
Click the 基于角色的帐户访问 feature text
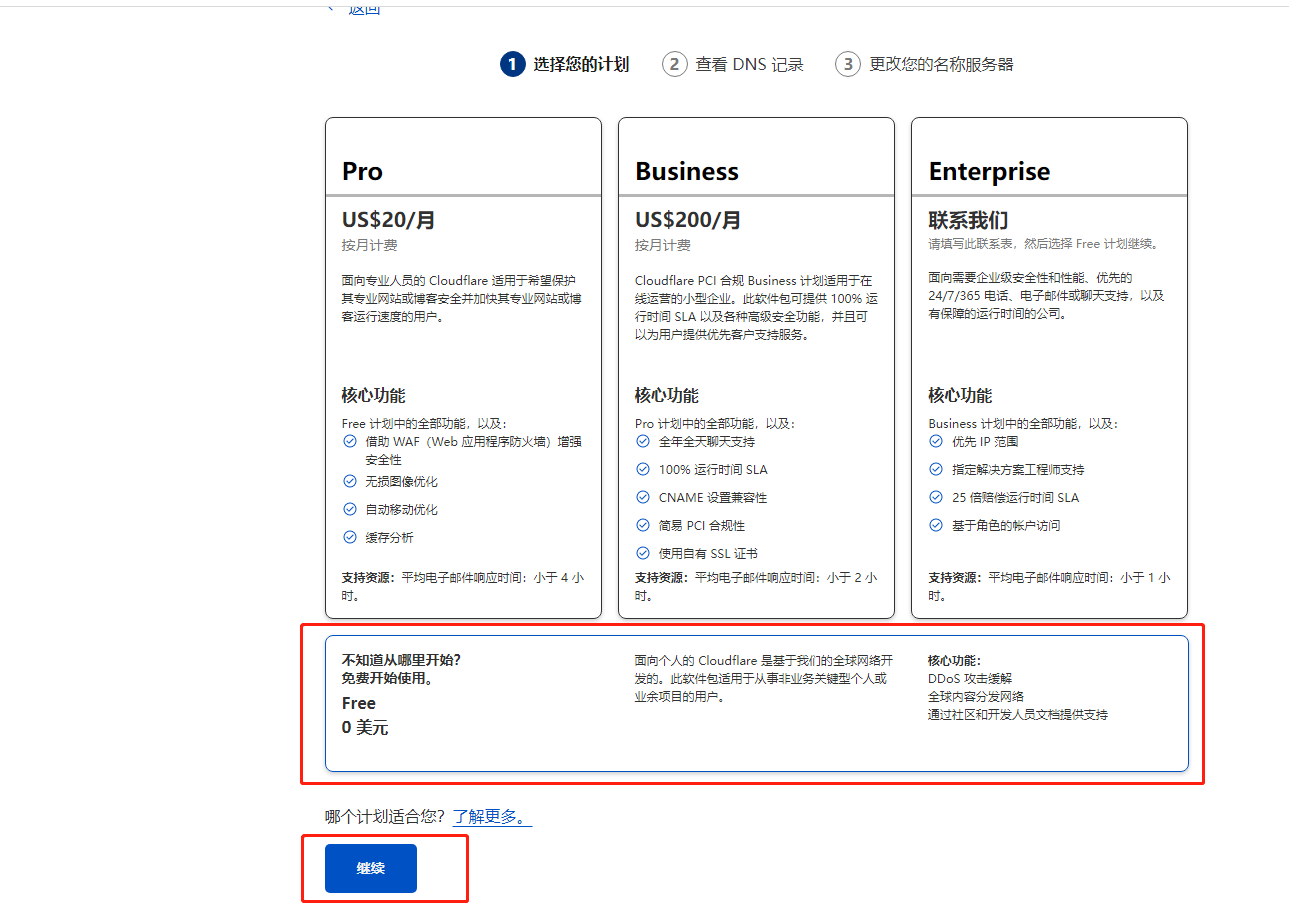pyautogui.click(x=1006, y=525)
